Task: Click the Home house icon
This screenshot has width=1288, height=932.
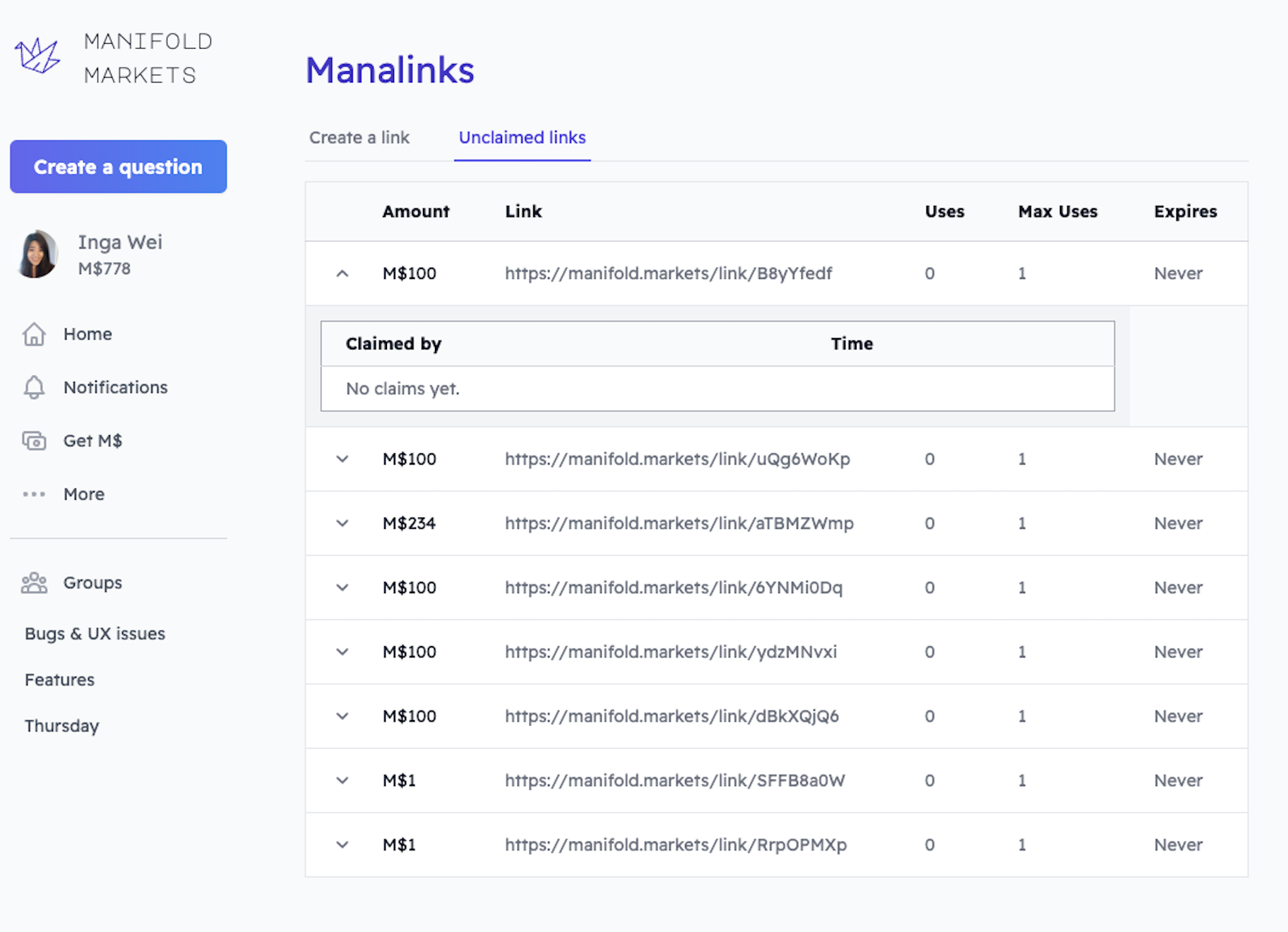Action: pos(34,334)
